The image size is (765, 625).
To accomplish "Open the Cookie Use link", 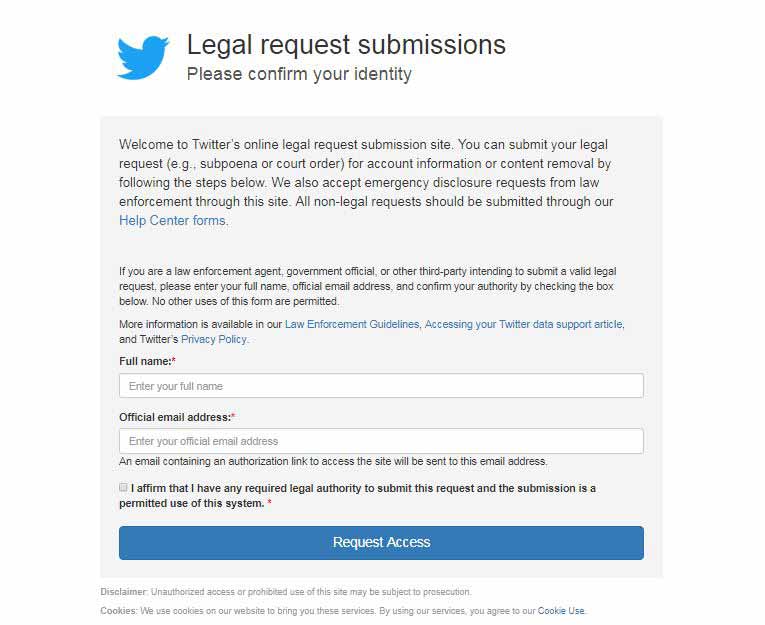I will click(561, 611).
